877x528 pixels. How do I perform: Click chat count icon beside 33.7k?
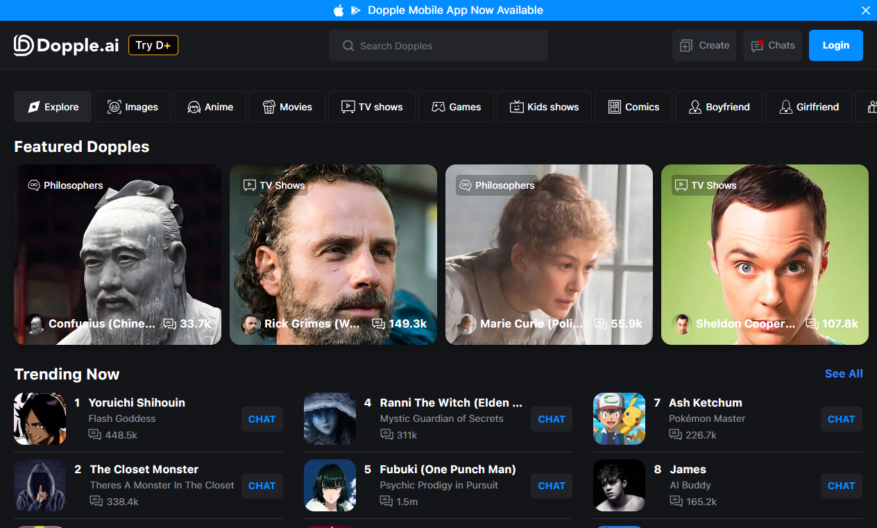(x=169, y=324)
